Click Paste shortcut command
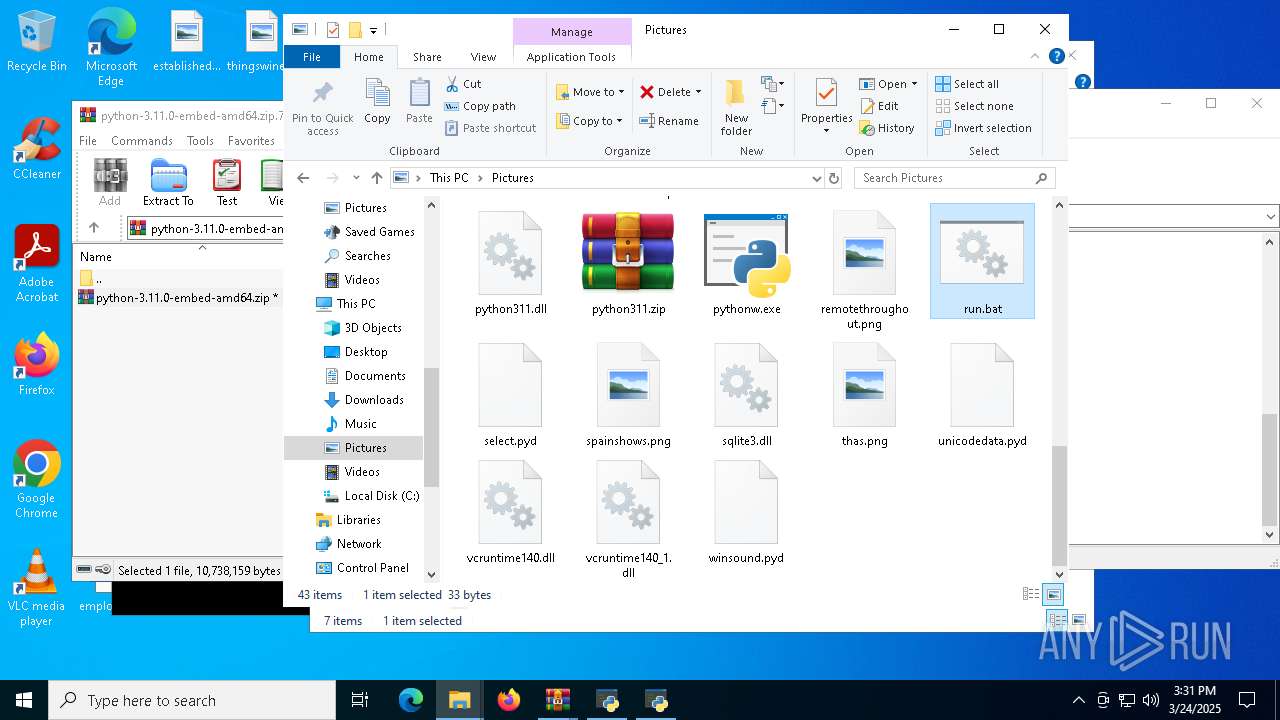The width and height of the screenshot is (1280, 720). pyautogui.click(x=490, y=128)
